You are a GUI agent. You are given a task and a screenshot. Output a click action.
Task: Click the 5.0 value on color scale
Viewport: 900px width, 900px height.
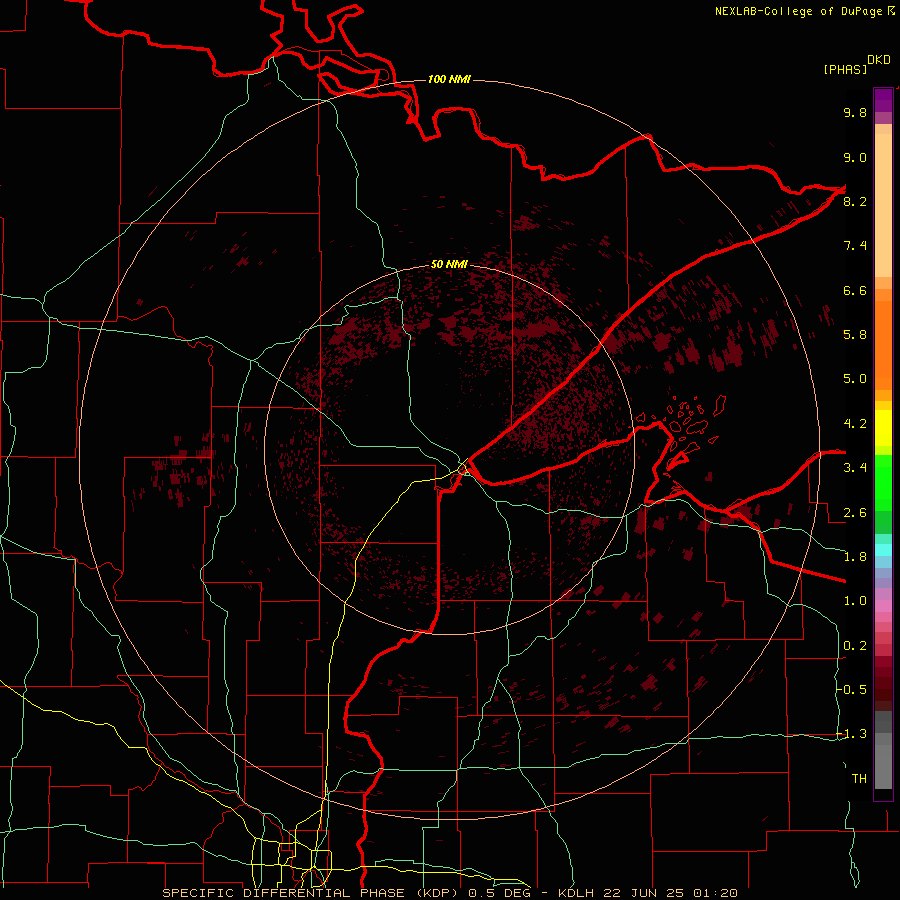click(x=855, y=379)
